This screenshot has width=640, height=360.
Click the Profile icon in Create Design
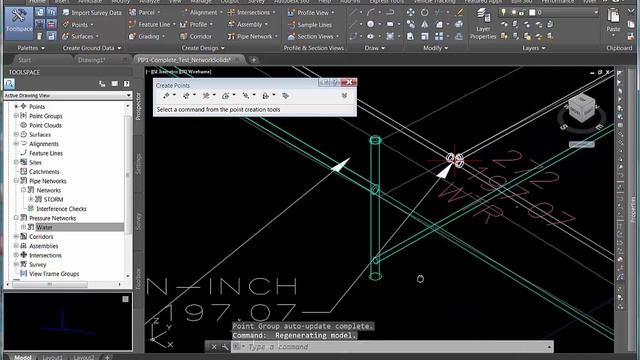pos(184,24)
